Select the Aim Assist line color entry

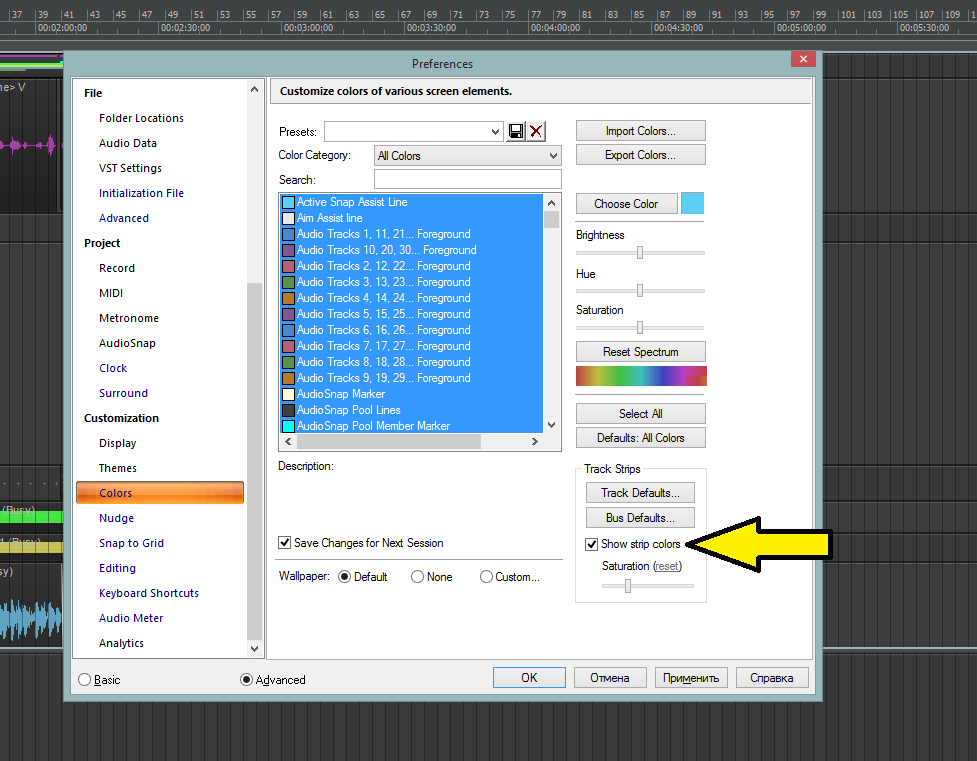tap(412, 218)
